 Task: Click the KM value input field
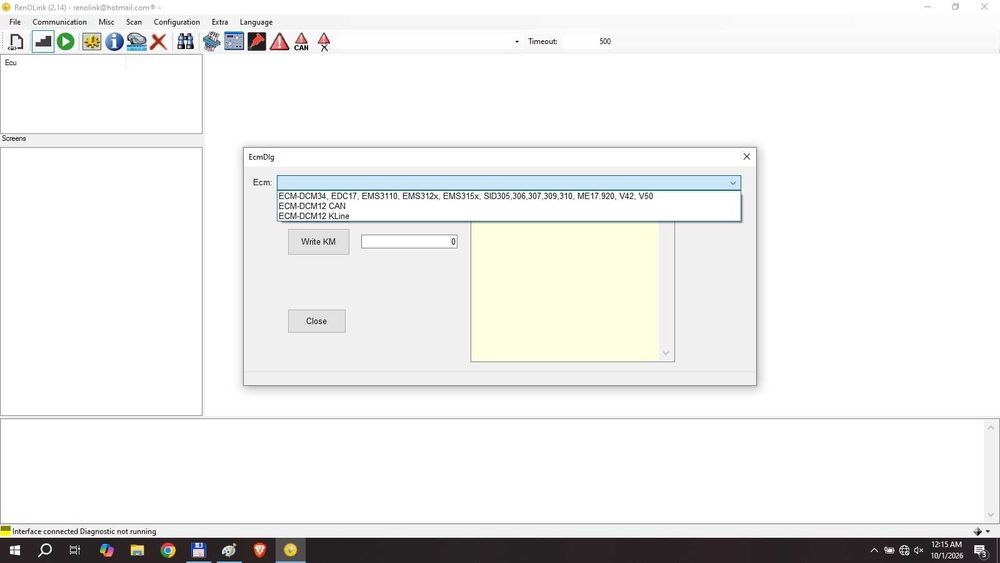click(409, 242)
